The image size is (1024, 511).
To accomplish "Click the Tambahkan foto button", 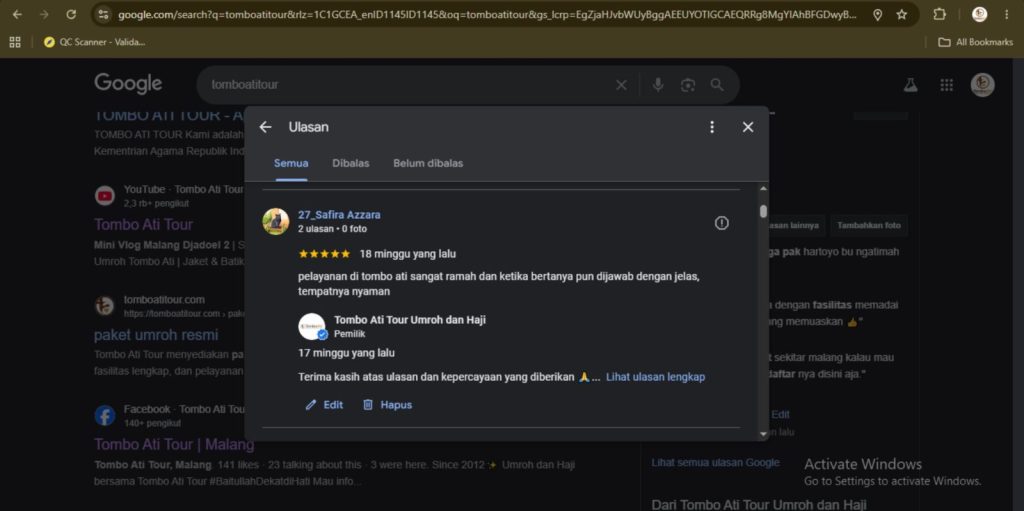I will point(869,225).
